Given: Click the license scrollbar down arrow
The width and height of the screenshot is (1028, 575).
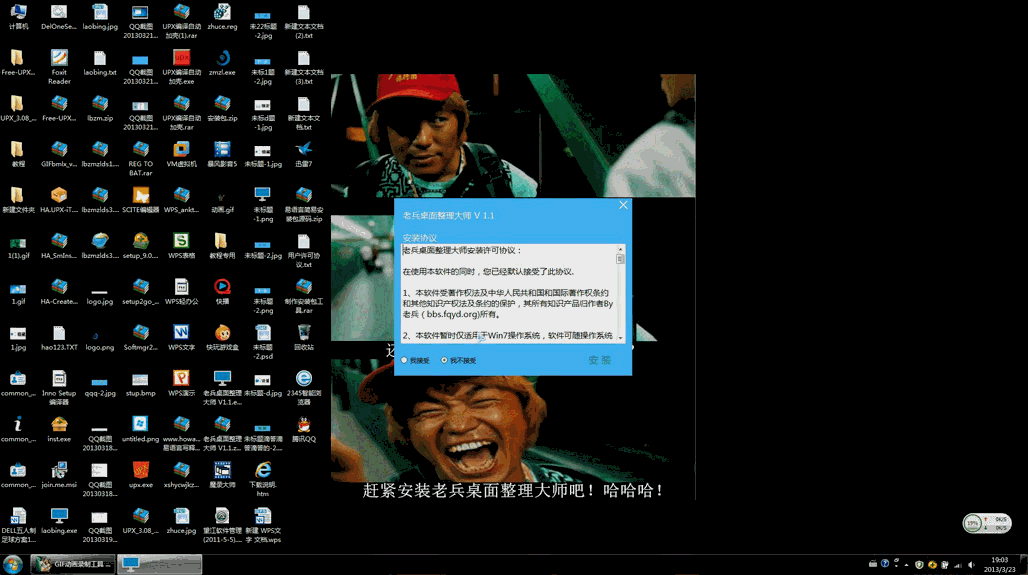Looking at the screenshot, I should click(x=620, y=337).
